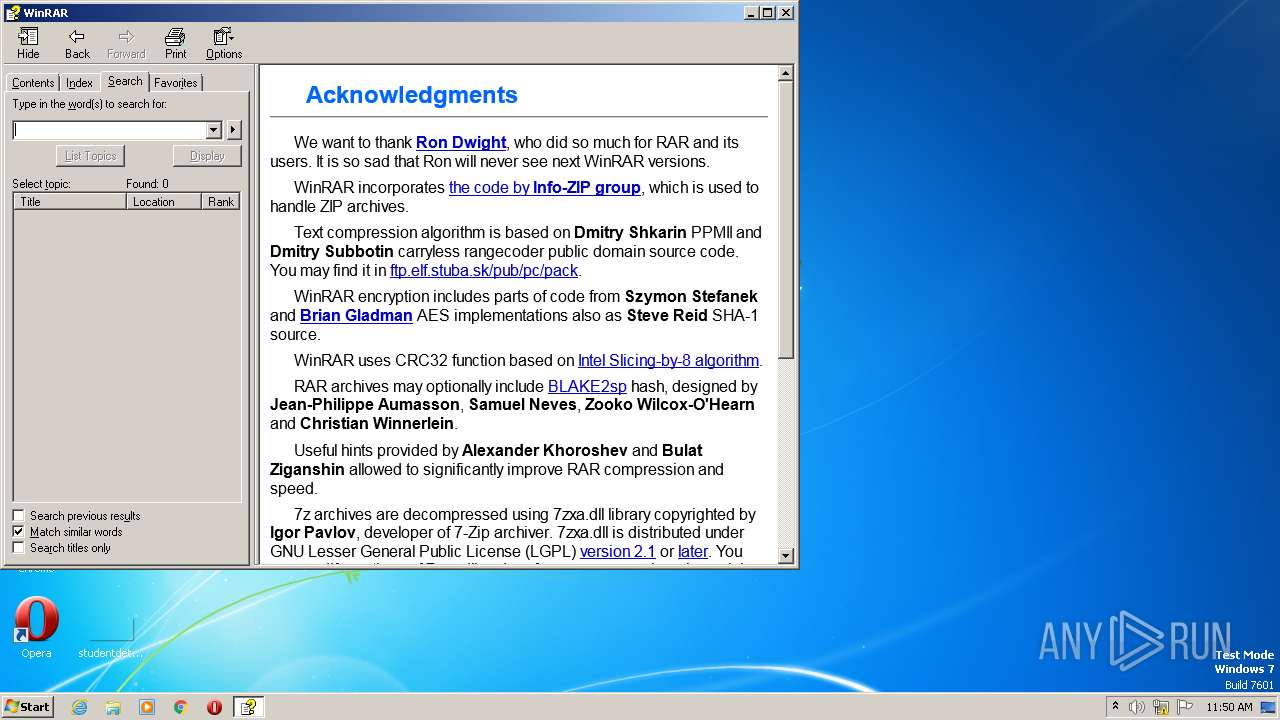The height and width of the screenshot is (720, 1280).
Task: Launch Opera from the taskbar
Action: point(214,707)
